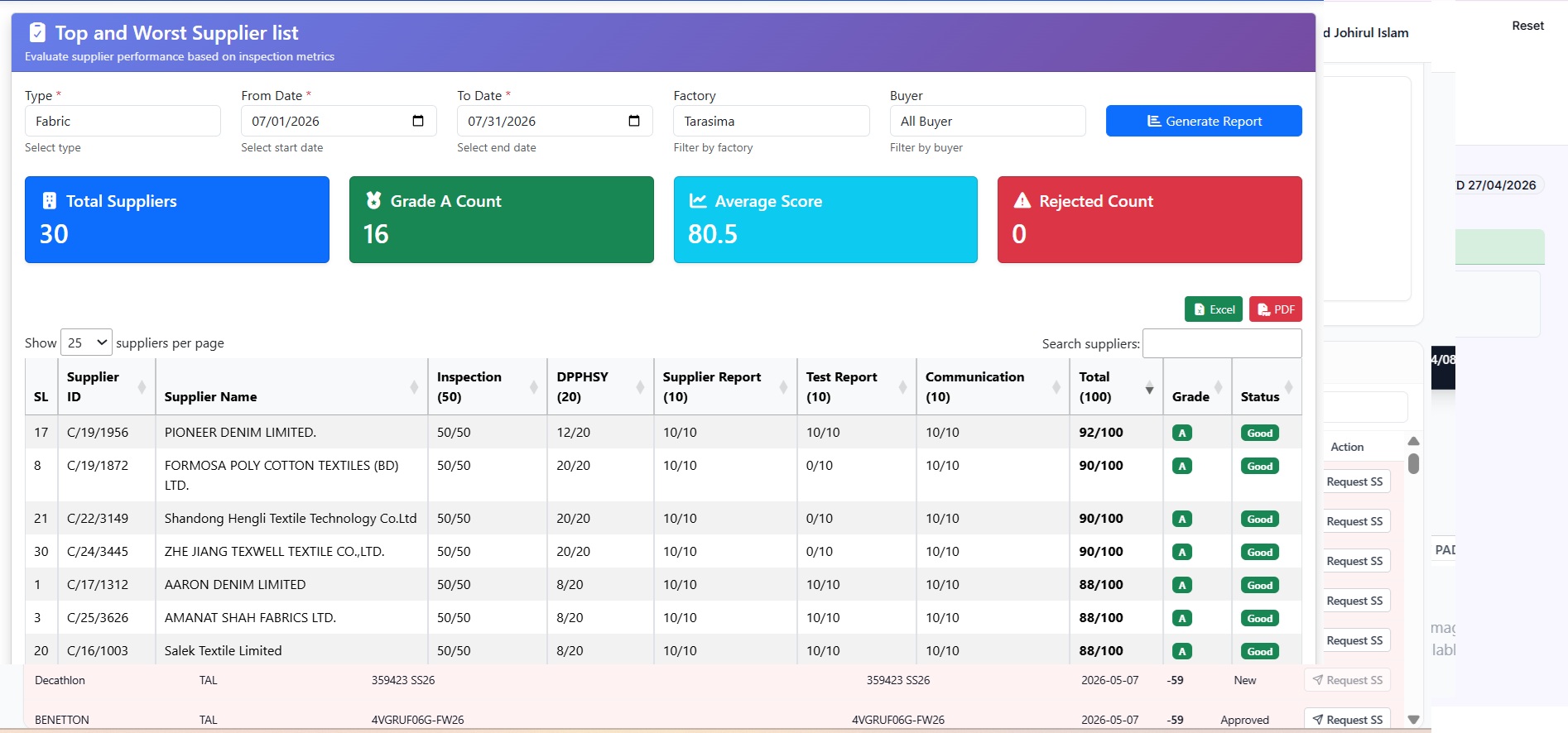The width and height of the screenshot is (1568, 733).
Task: Export the supplier list to Excel
Action: [1214, 309]
